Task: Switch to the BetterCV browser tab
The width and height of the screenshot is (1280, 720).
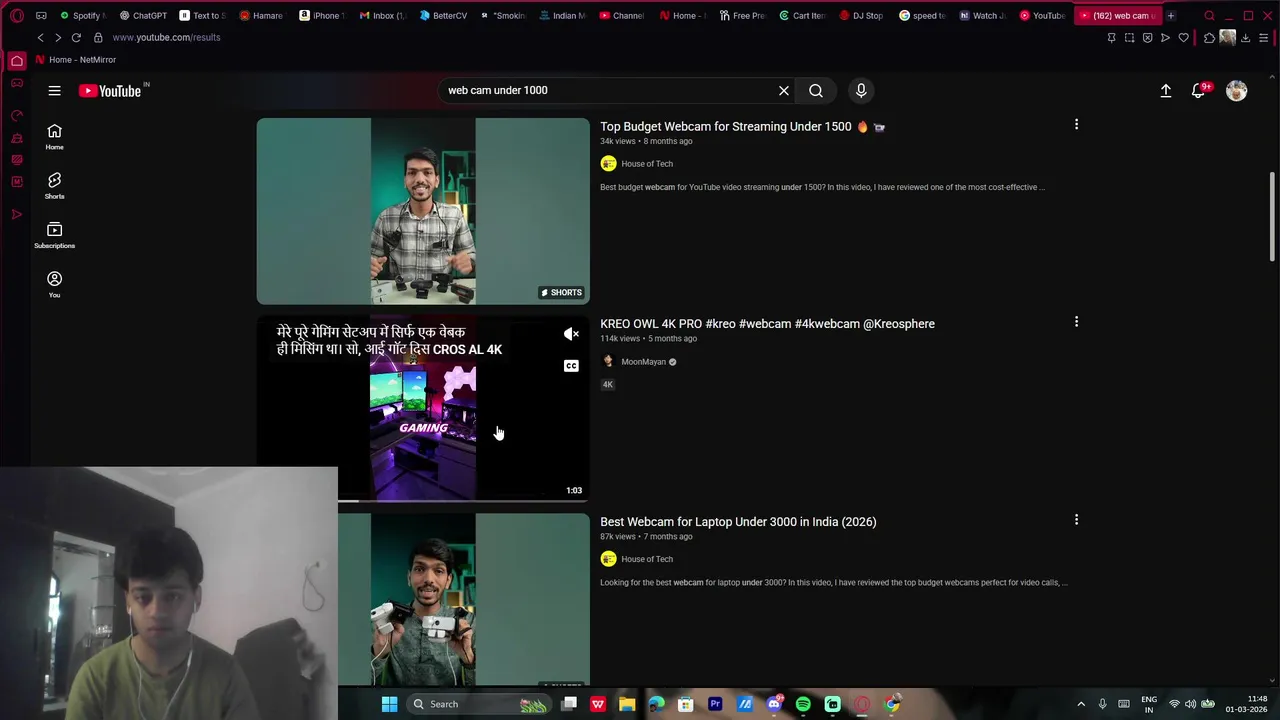Action: click(x=443, y=16)
